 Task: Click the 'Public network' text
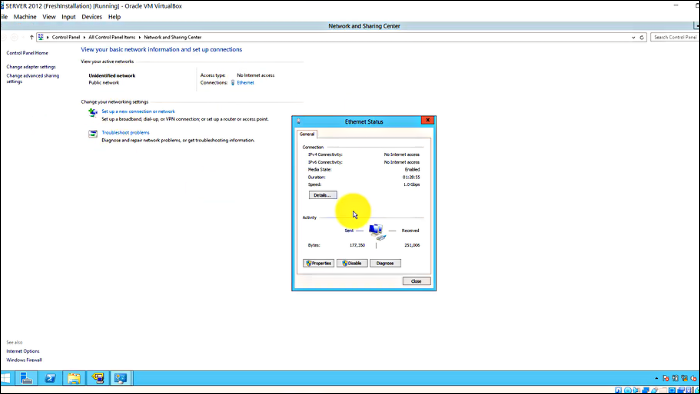tap(104, 83)
